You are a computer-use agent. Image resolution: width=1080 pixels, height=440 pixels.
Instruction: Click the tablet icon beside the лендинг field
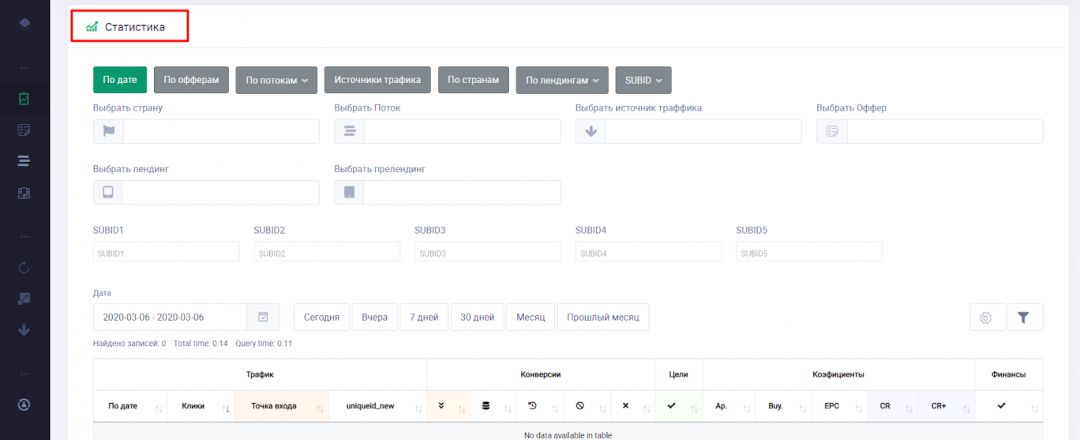108,193
